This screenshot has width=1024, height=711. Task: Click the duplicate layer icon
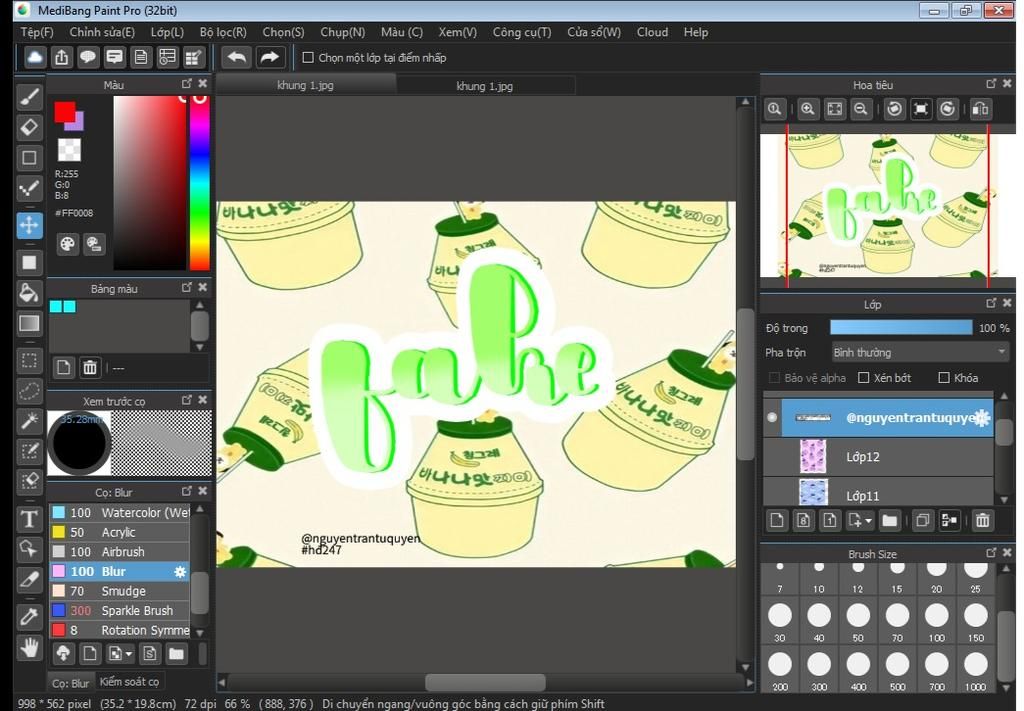pos(923,520)
